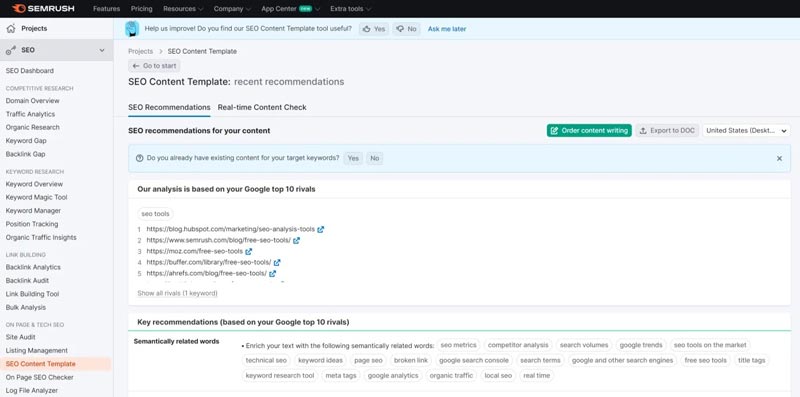The height and width of the screenshot is (397, 800).
Task: Click 'keyword research tool' word tag
Action: click(280, 376)
